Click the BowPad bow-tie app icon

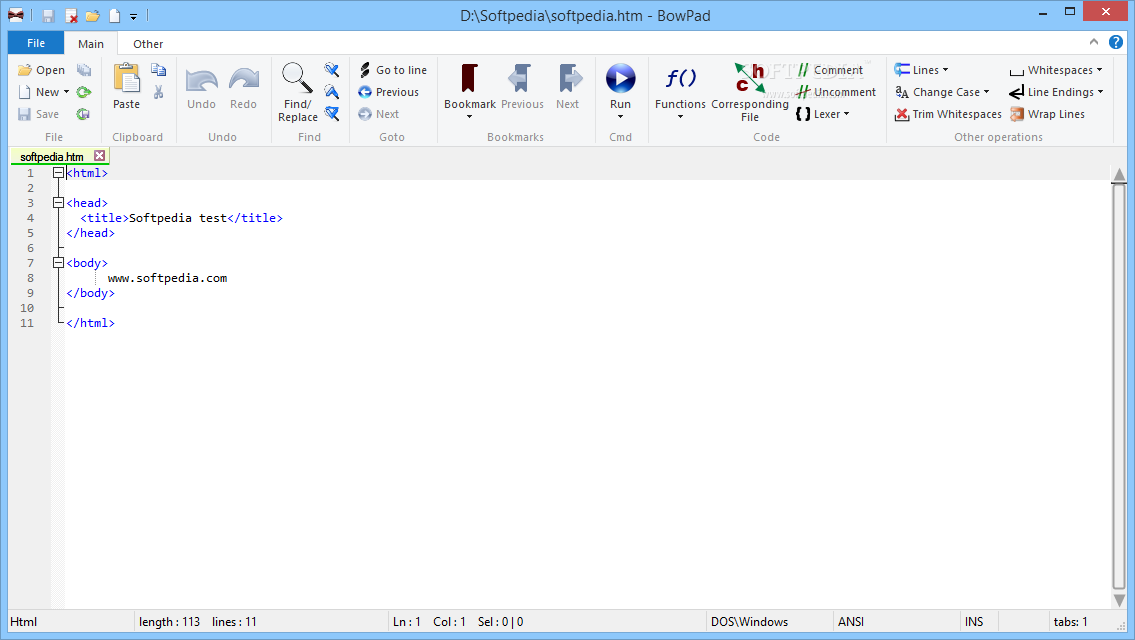coord(15,15)
